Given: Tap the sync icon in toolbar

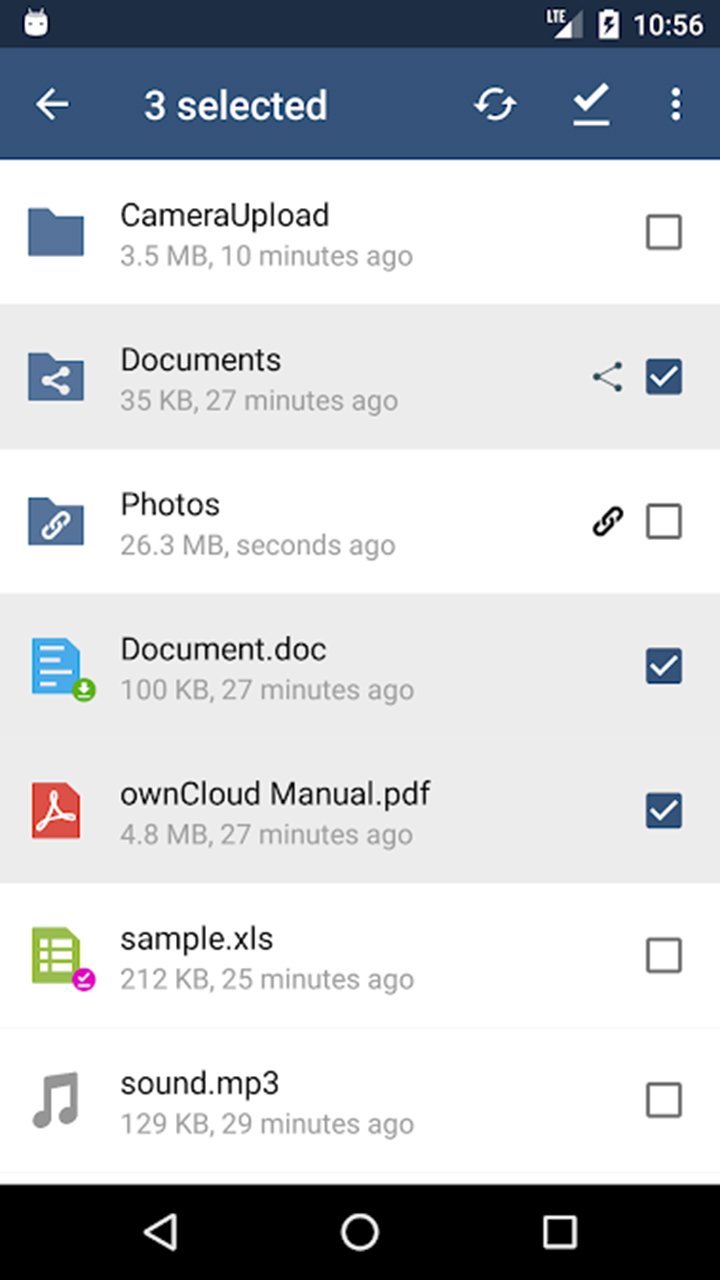Looking at the screenshot, I should click(x=495, y=104).
